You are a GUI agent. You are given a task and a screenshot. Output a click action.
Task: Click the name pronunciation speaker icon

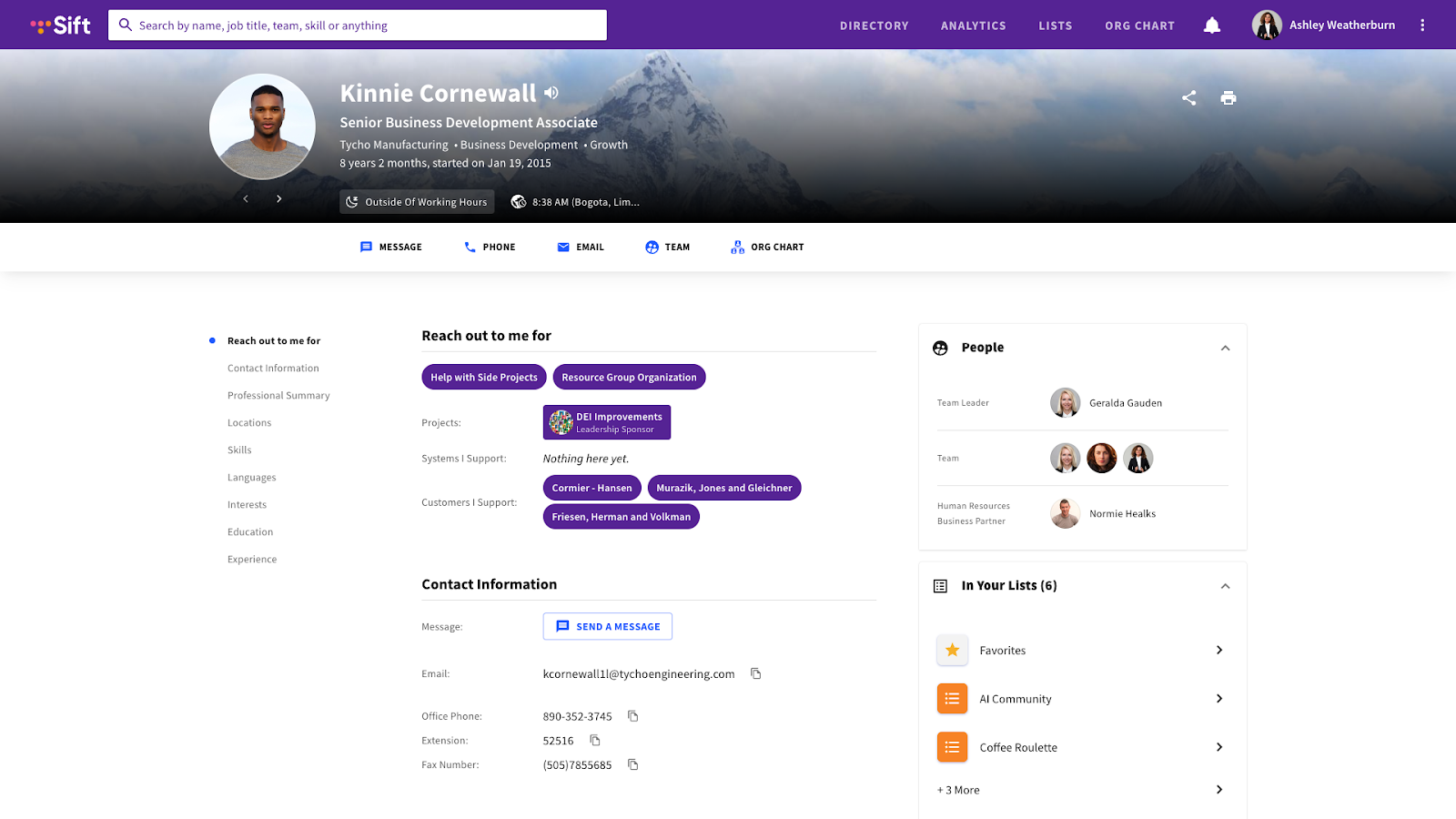pos(551,92)
